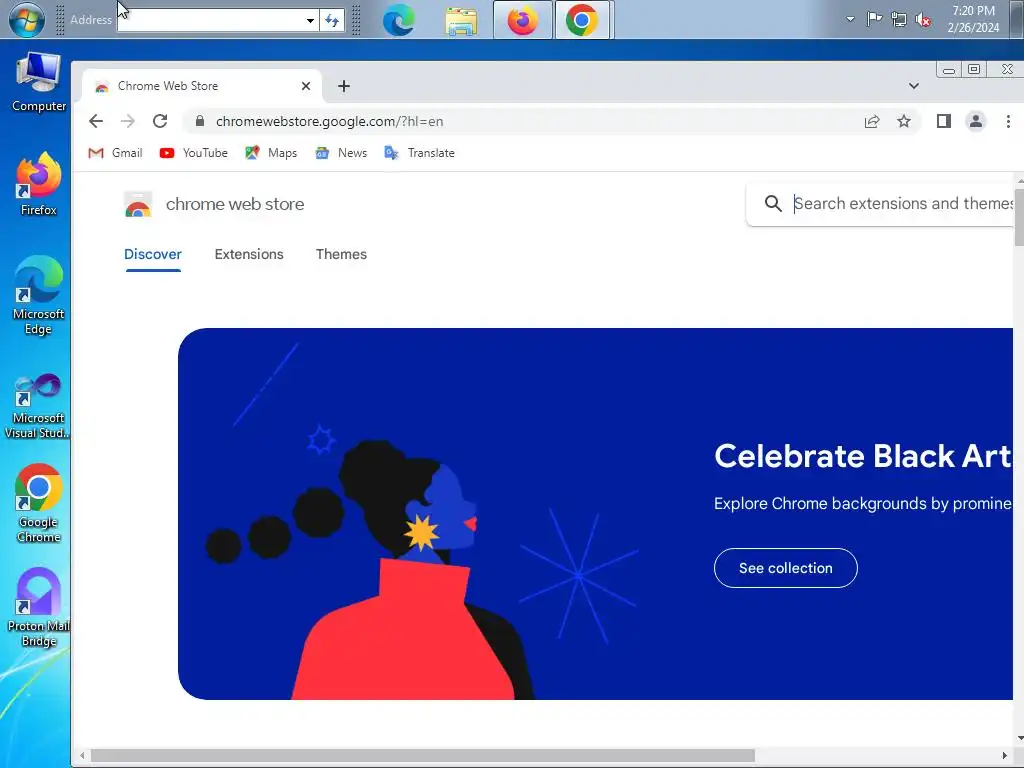Click the chrome web store logo
Viewport: 1024px width, 768px height.
[214, 204]
